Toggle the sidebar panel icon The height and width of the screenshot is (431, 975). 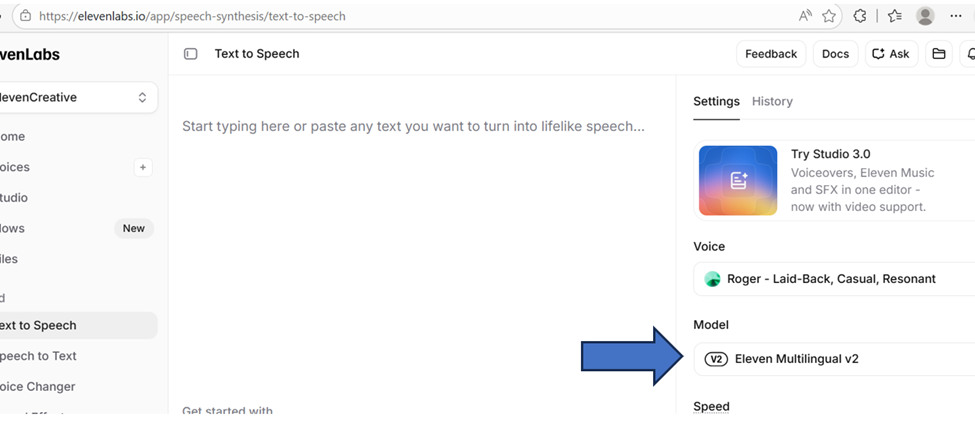tap(191, 54)
